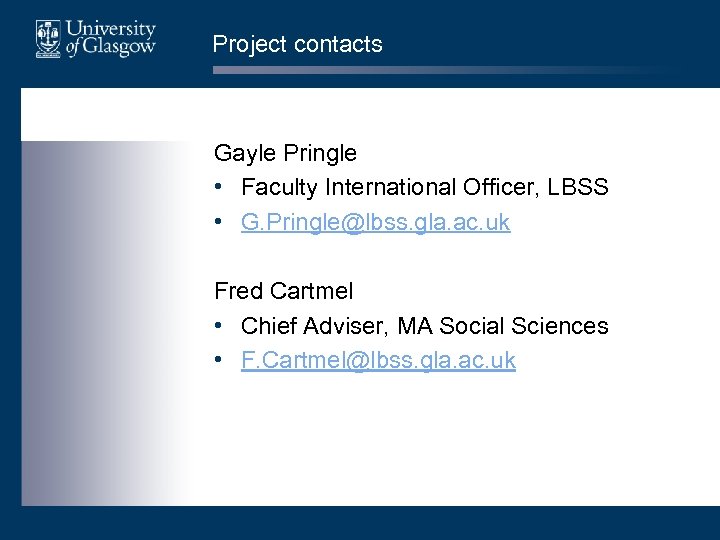Viewport: 720px width, 540px height.
Task: Click the University of Glasgow crest icon
Action: tap(47, 39)
